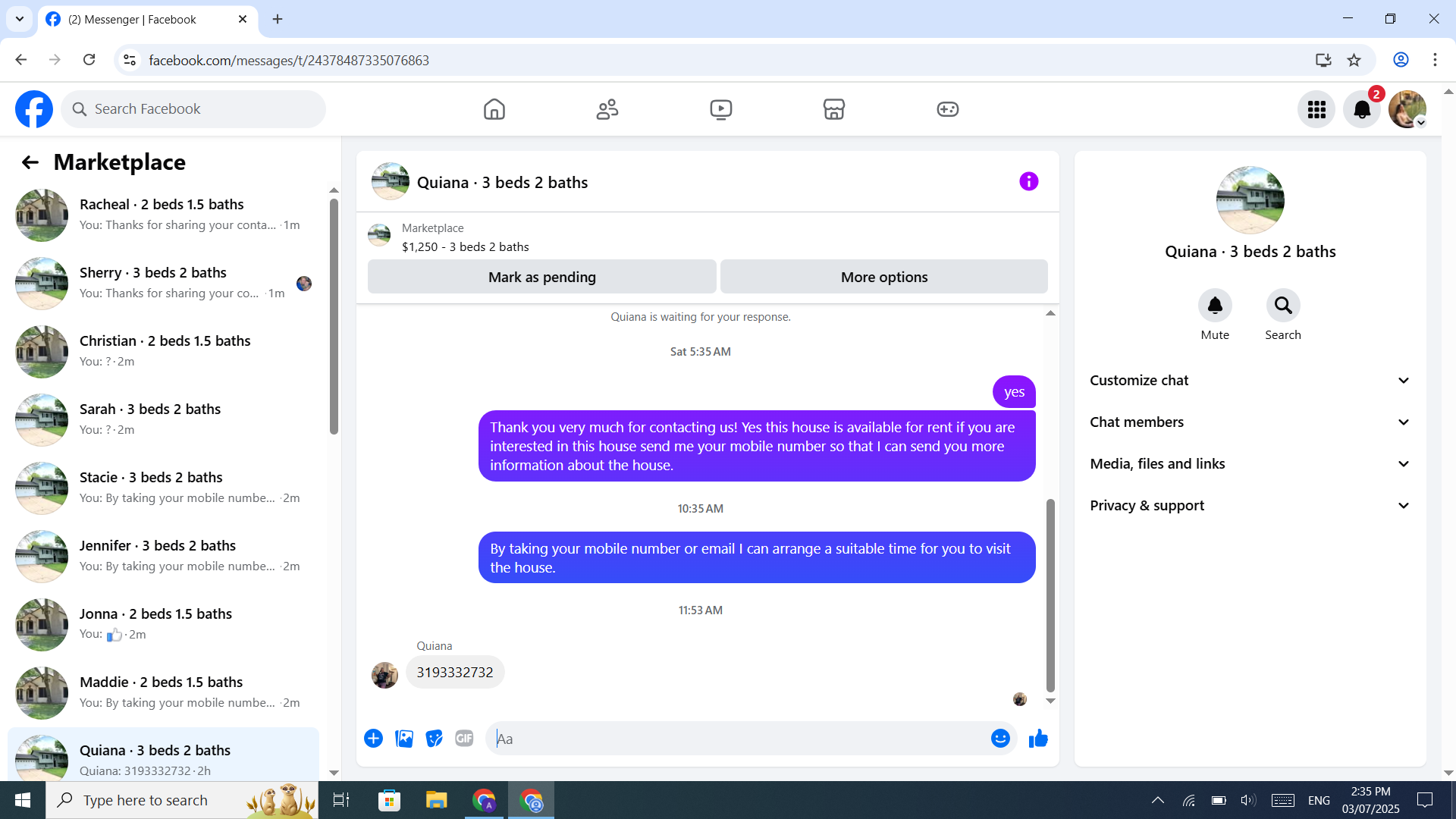
Task: Expand Customize chat section
Action: 1250,381
